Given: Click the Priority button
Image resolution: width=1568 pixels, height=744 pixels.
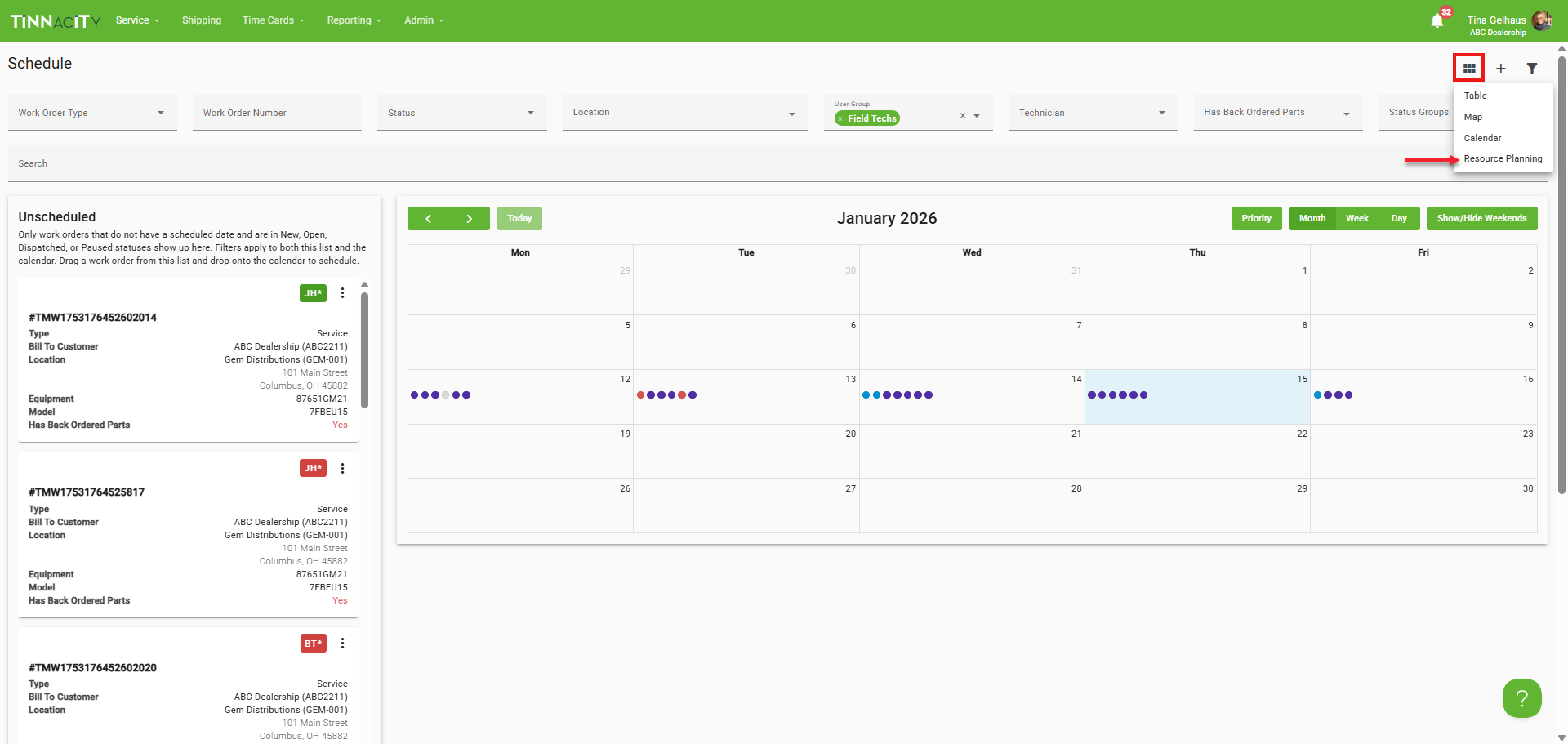Looking at the screenshot, I should point(1256,218).
